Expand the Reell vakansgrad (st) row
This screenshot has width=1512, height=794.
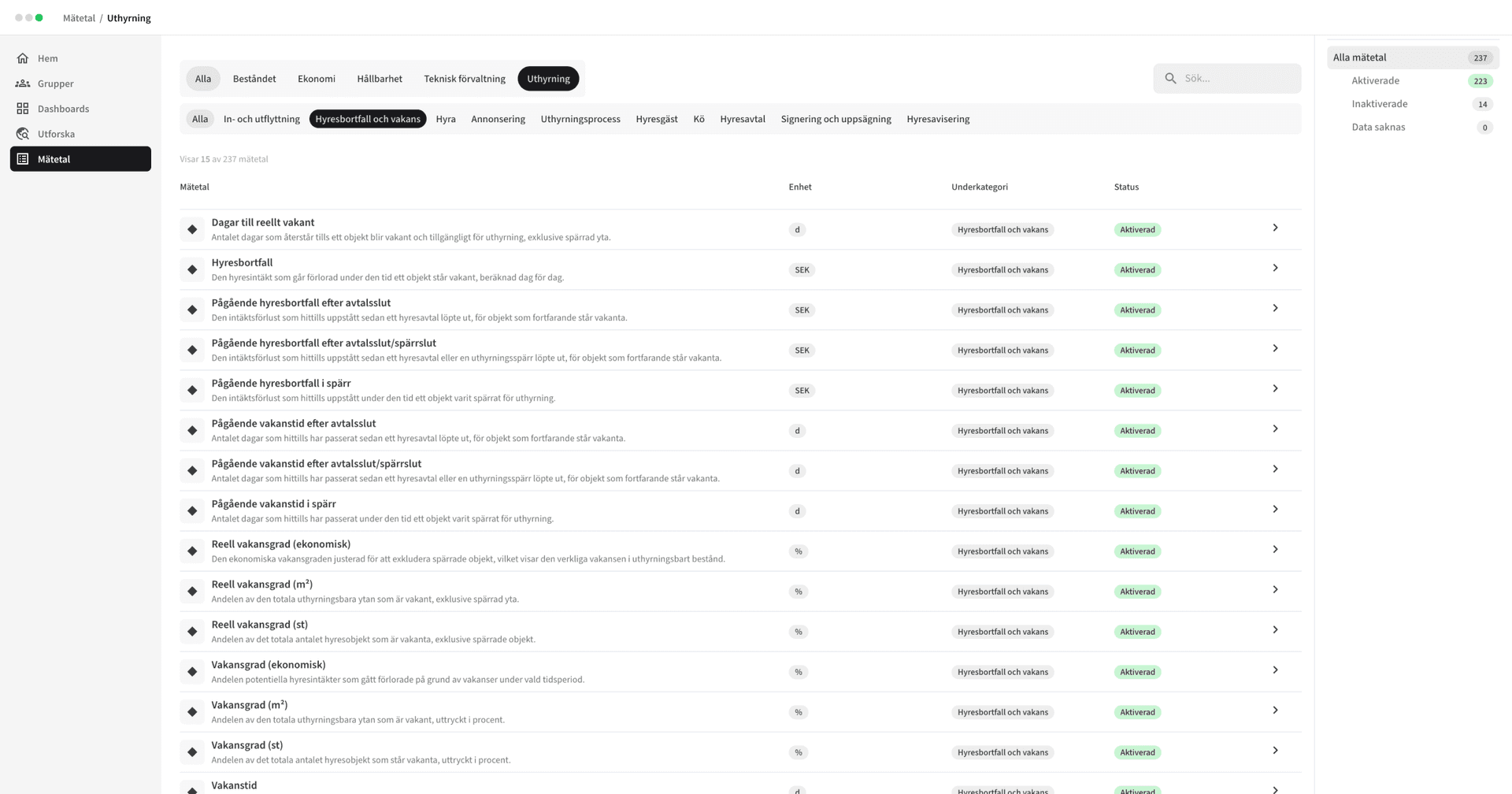[1276, 629]
